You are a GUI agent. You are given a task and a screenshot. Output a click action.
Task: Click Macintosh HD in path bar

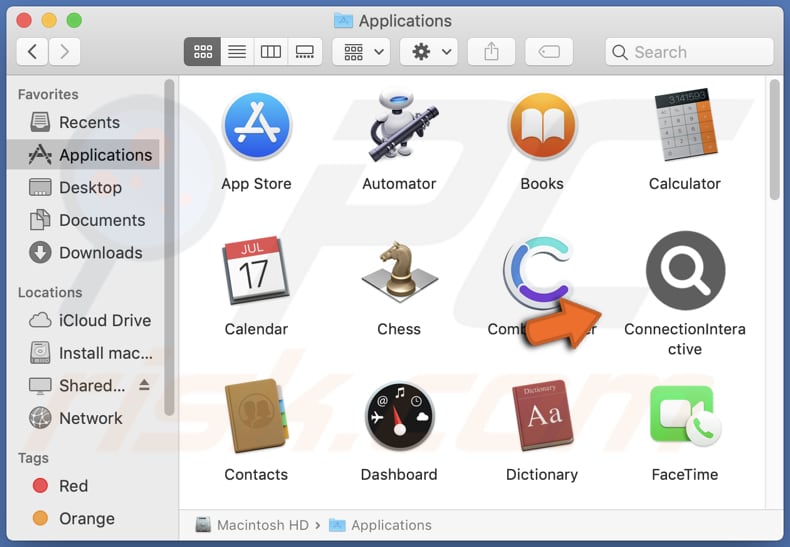252,525
